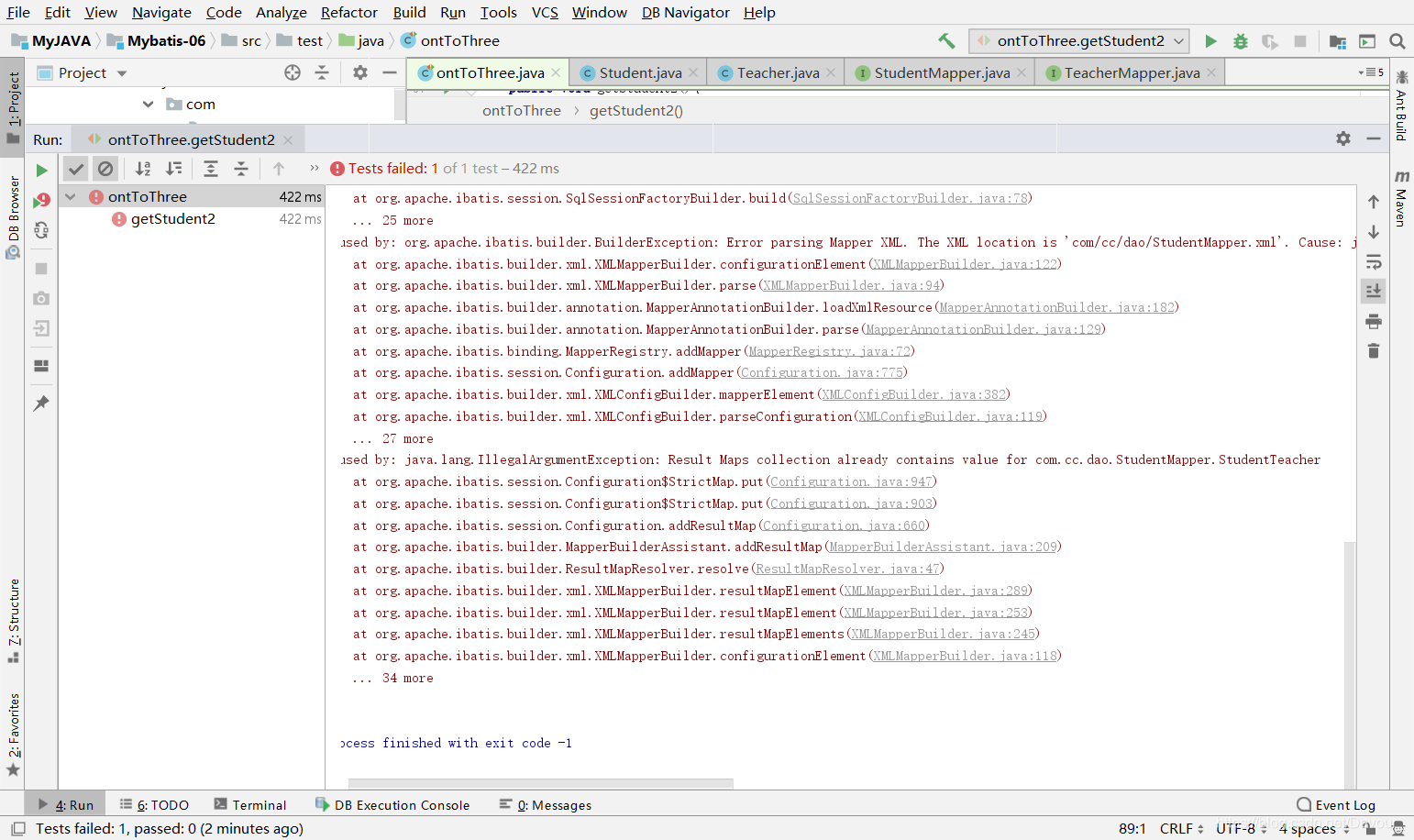The height and width of the screenshot is (840, 1414).
Task: Locate current file in the Project panel
Action: (293, 72)
